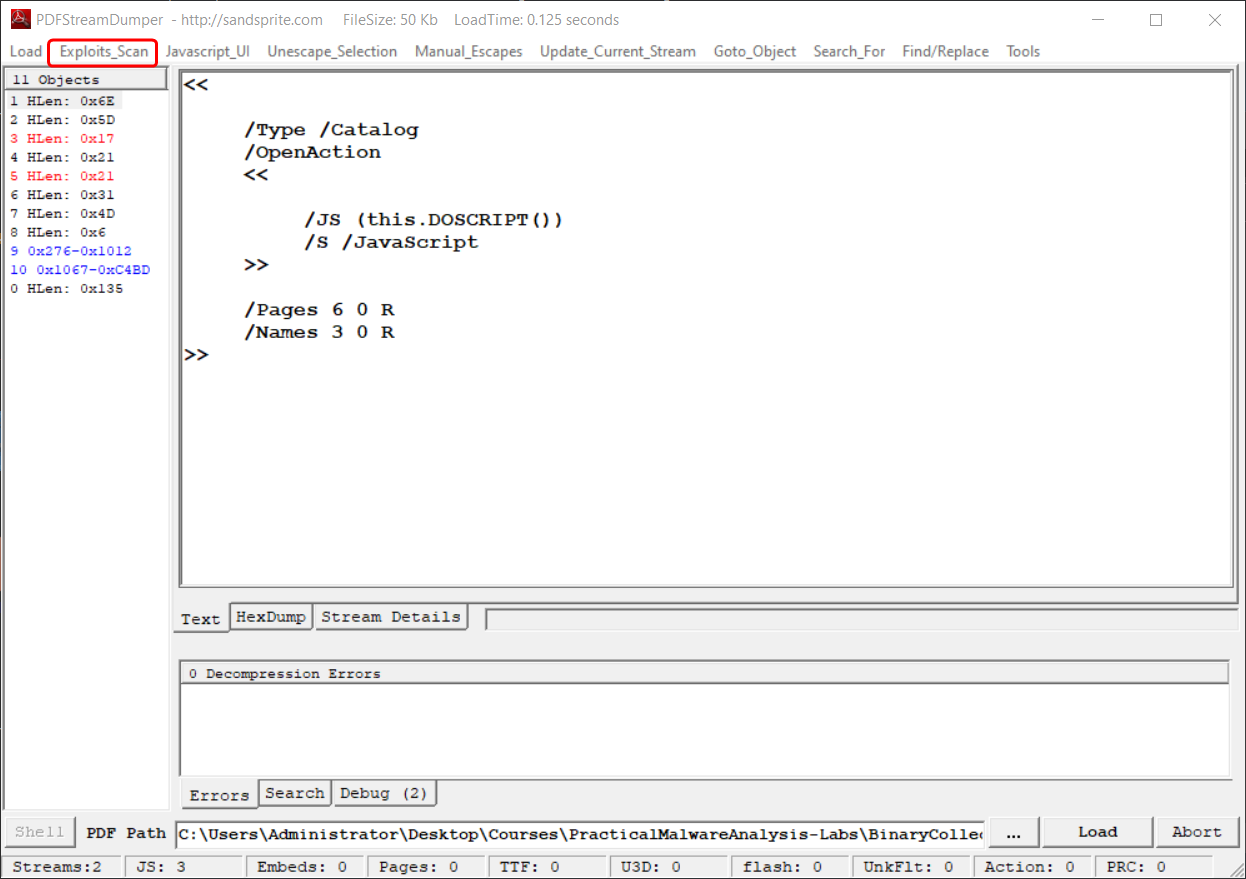Viewport: 1246px width, 879px height.
Task: Switch to the Stream Details tab
Action: coord(391,617)
